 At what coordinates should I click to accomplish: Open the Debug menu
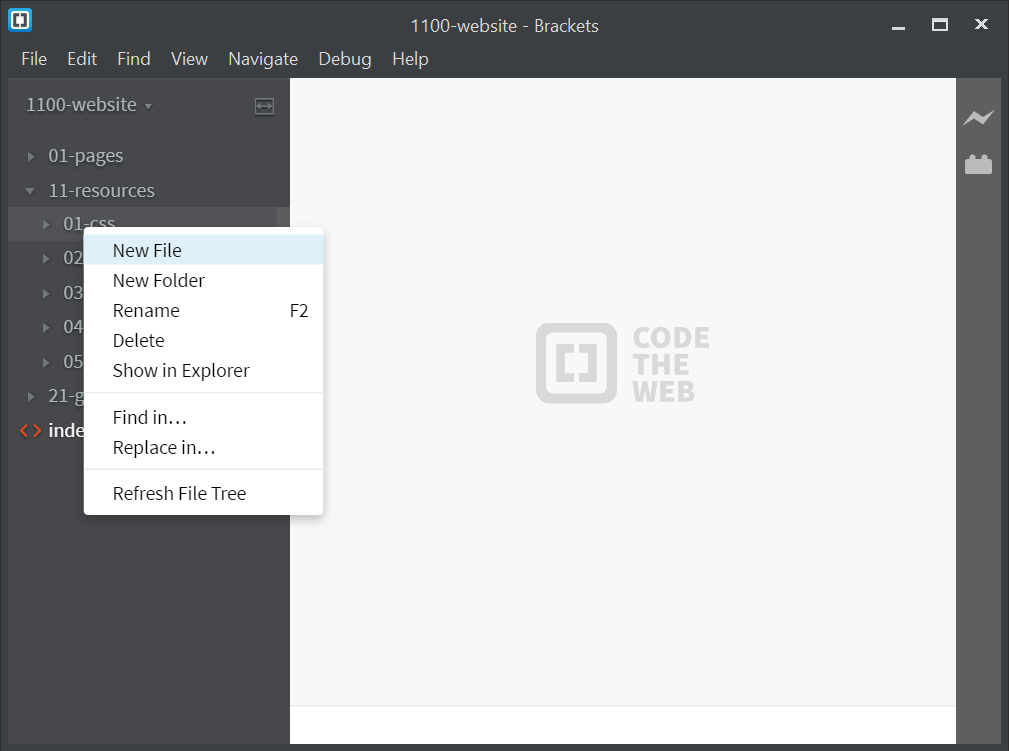[345, 59]
